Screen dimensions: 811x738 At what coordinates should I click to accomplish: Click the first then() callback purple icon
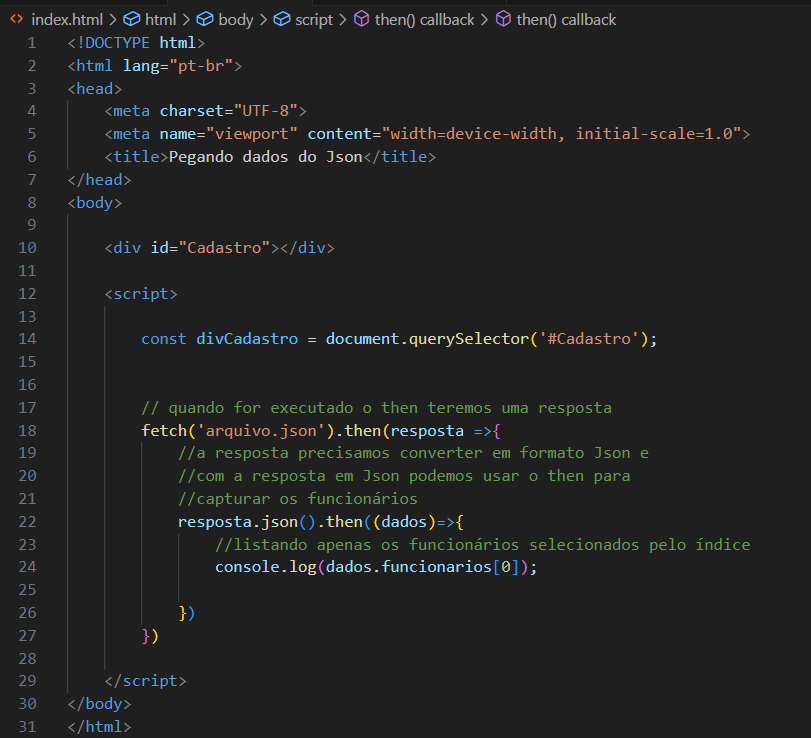362,20
